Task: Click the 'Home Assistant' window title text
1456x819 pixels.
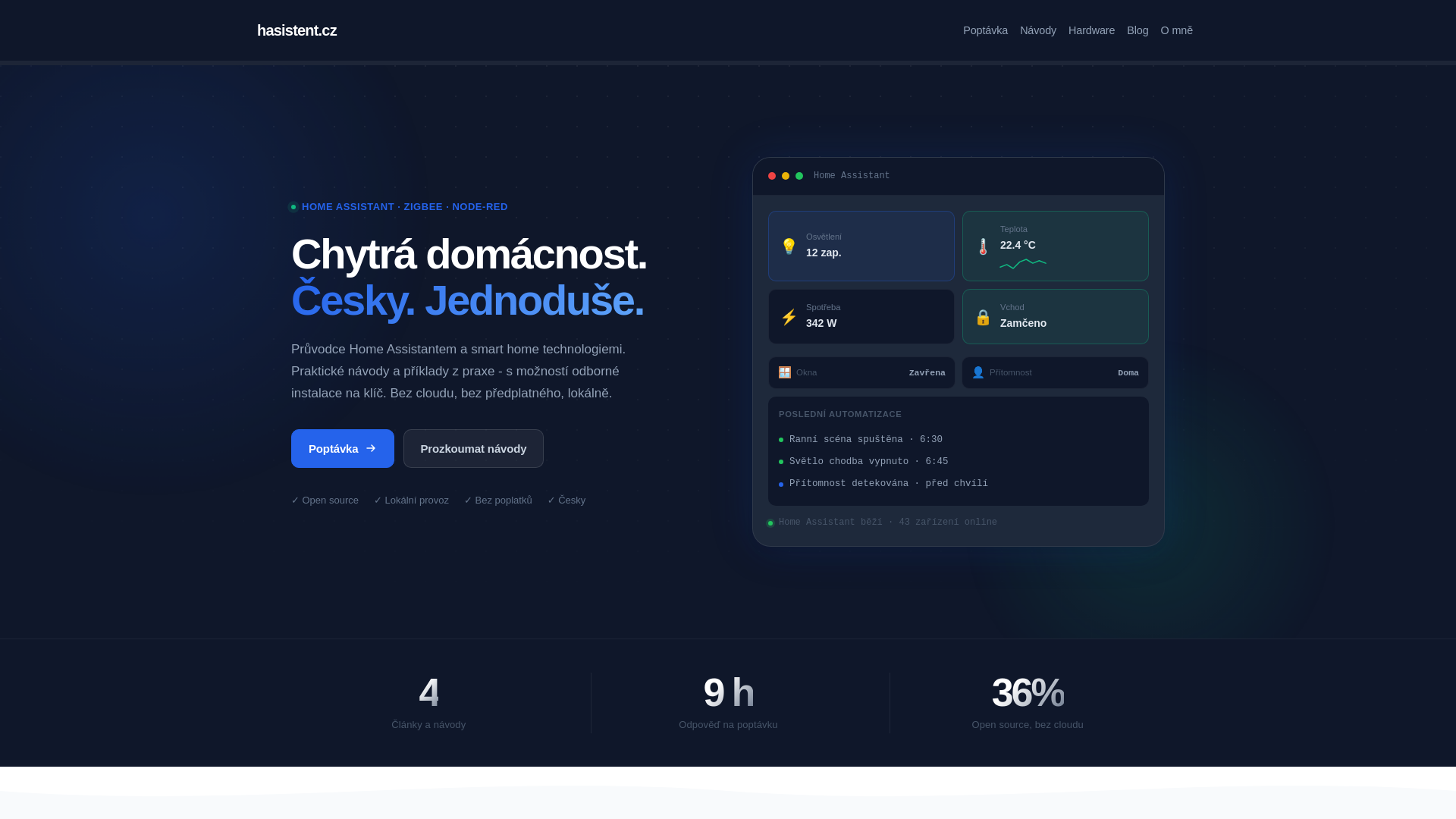Action: (x=852, y=176)
